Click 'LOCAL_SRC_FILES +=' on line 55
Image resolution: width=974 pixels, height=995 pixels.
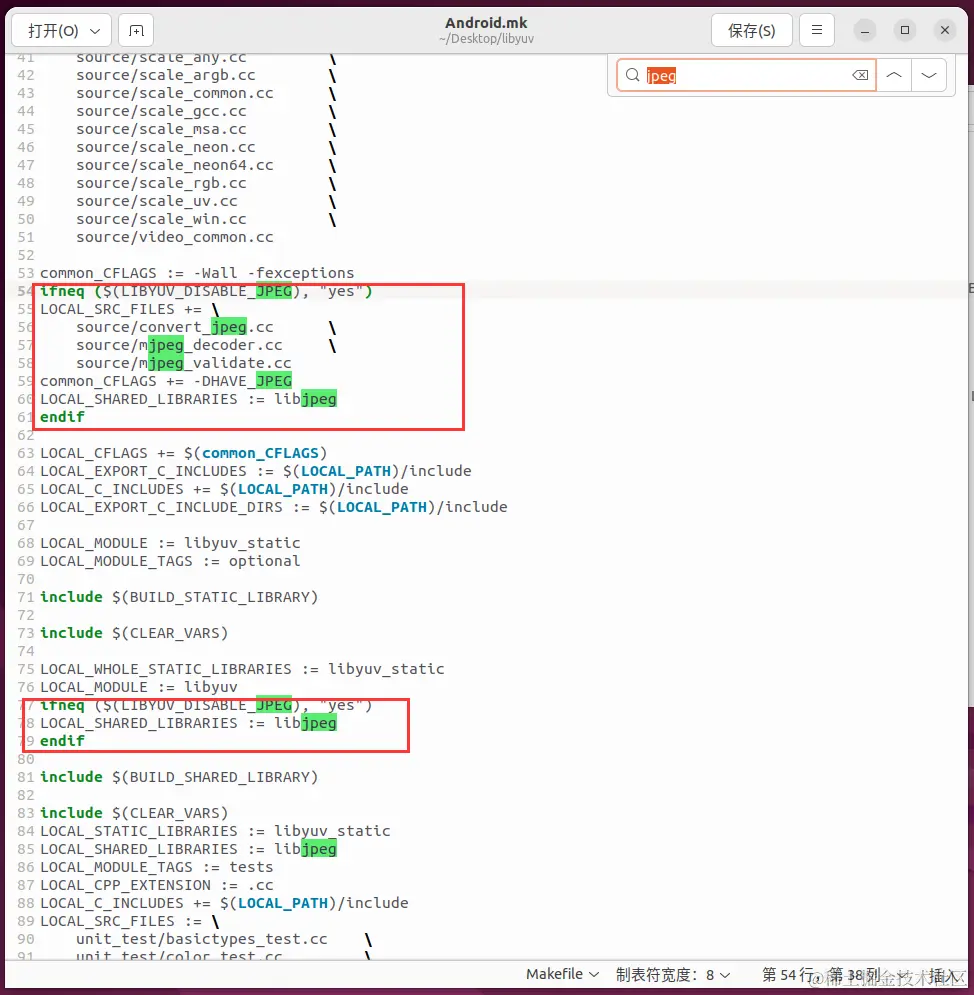pyautogui.click(x=121, y=310)
